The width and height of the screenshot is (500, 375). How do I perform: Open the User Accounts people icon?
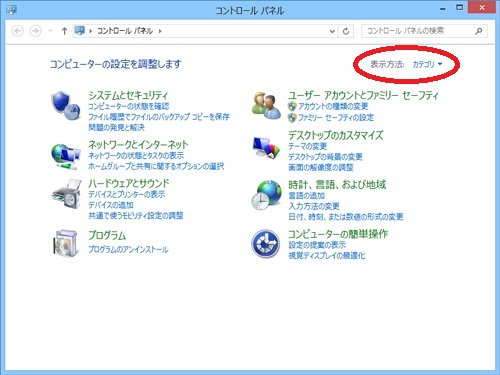[x=266, y=106]
